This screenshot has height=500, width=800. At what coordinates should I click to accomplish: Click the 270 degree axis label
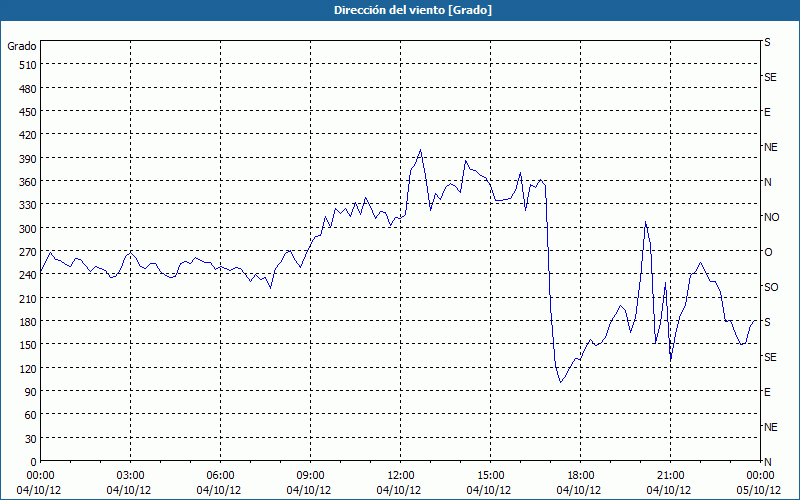click(x=29, y=252)
